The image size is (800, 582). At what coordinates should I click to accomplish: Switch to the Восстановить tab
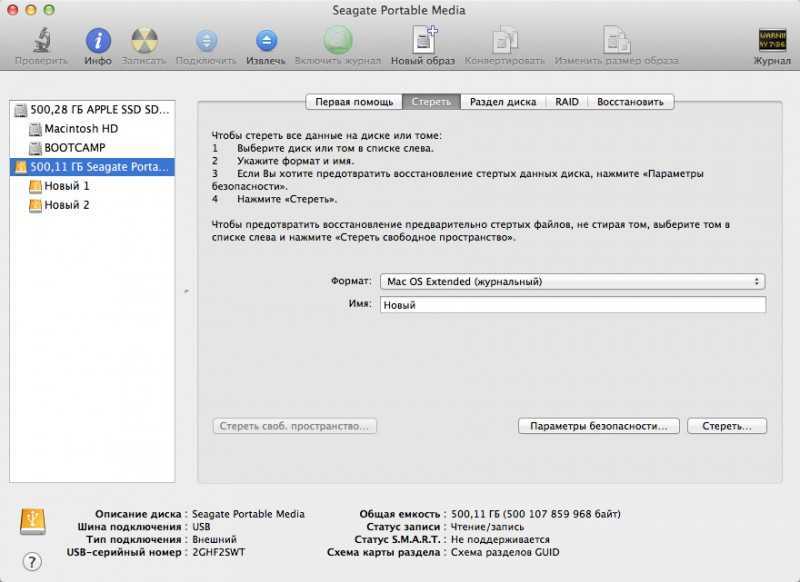tap(631, 102)
